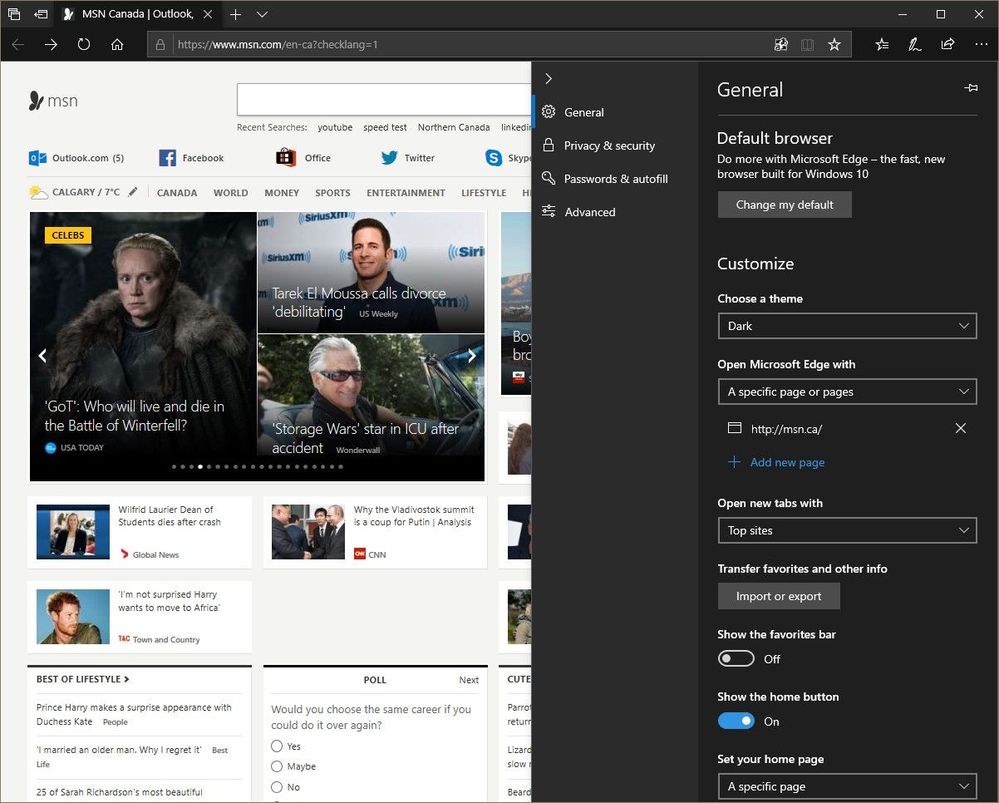The width and height of the screenshot is (999, 803).
Task: Click the Add notes pen icon
Action: coord(914,44)
